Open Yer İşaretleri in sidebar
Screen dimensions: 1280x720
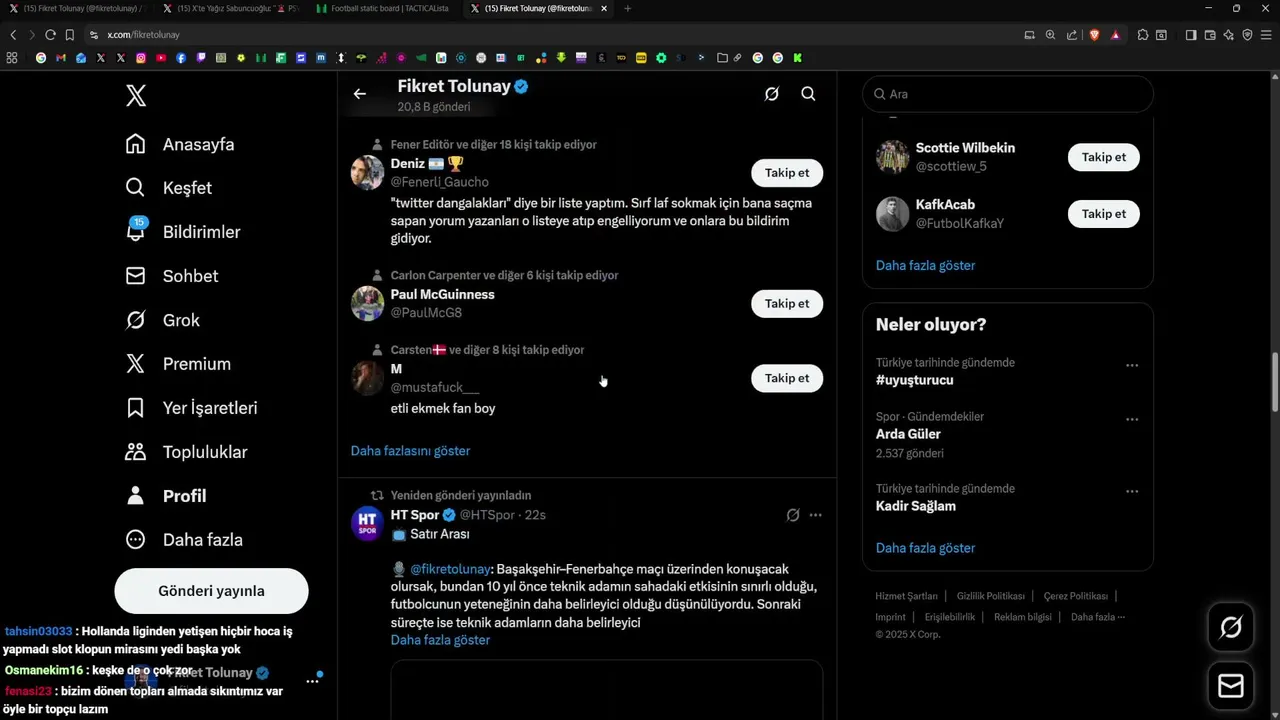(x=191, y=408)
